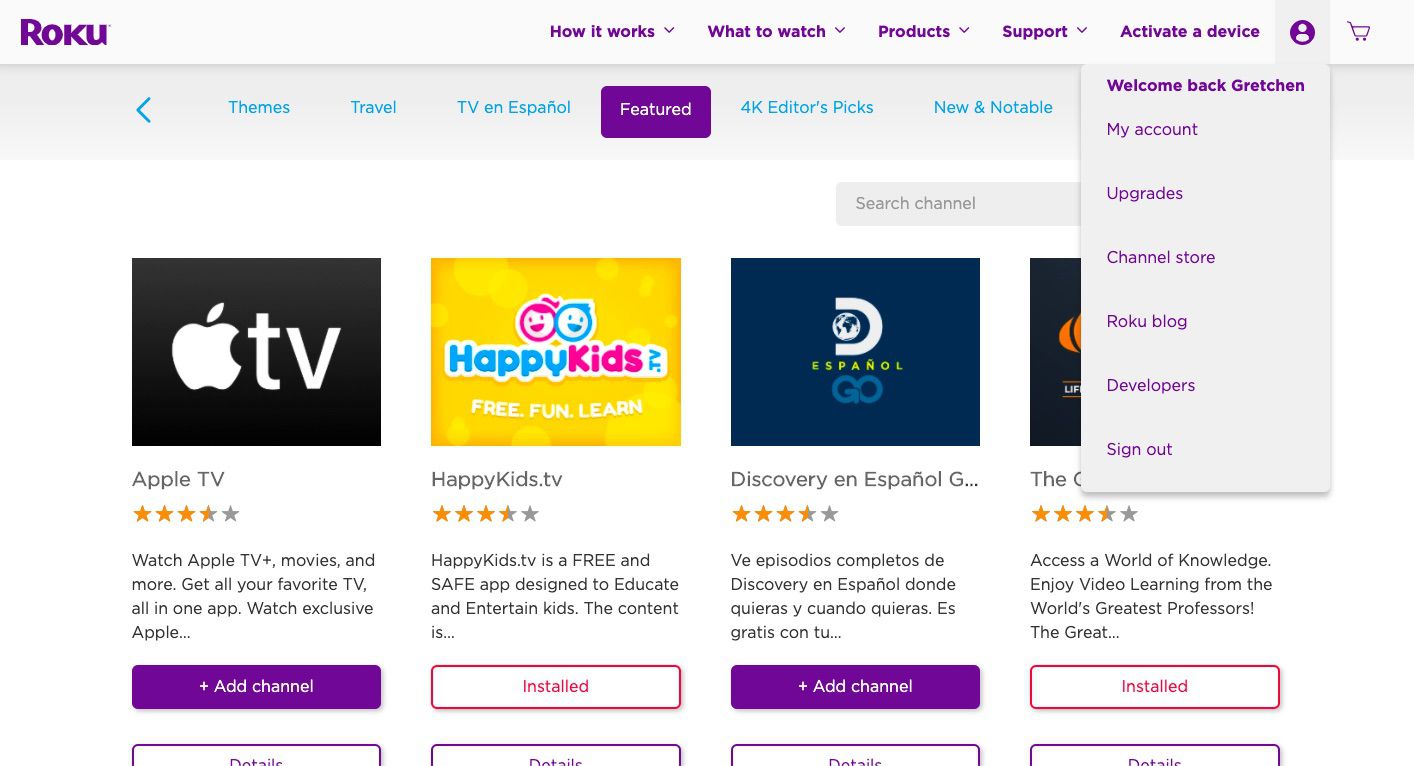Screen dimensions: 1414x766
Task: Open Discovery en Español GO thumbnail
Action: coord(855,352)
